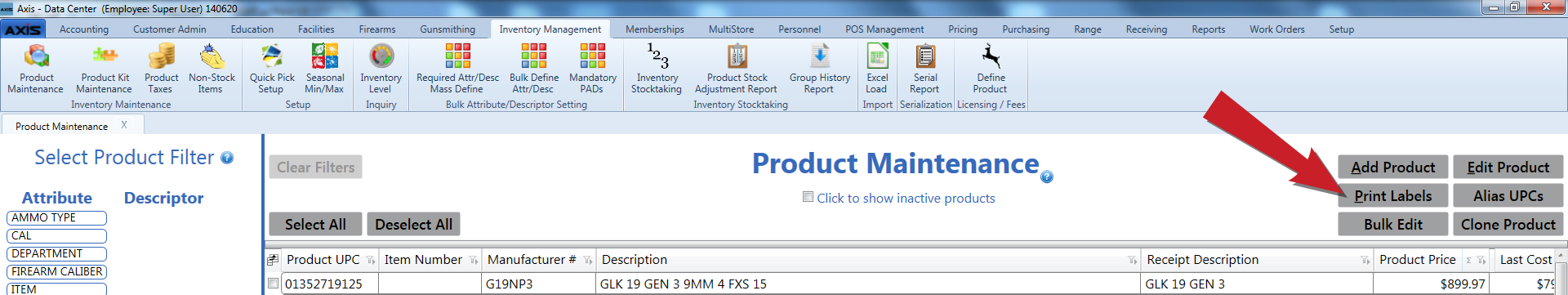Open Item Number column filter
The height and width of the screenshot is (295, 1568).
point(473,261)
